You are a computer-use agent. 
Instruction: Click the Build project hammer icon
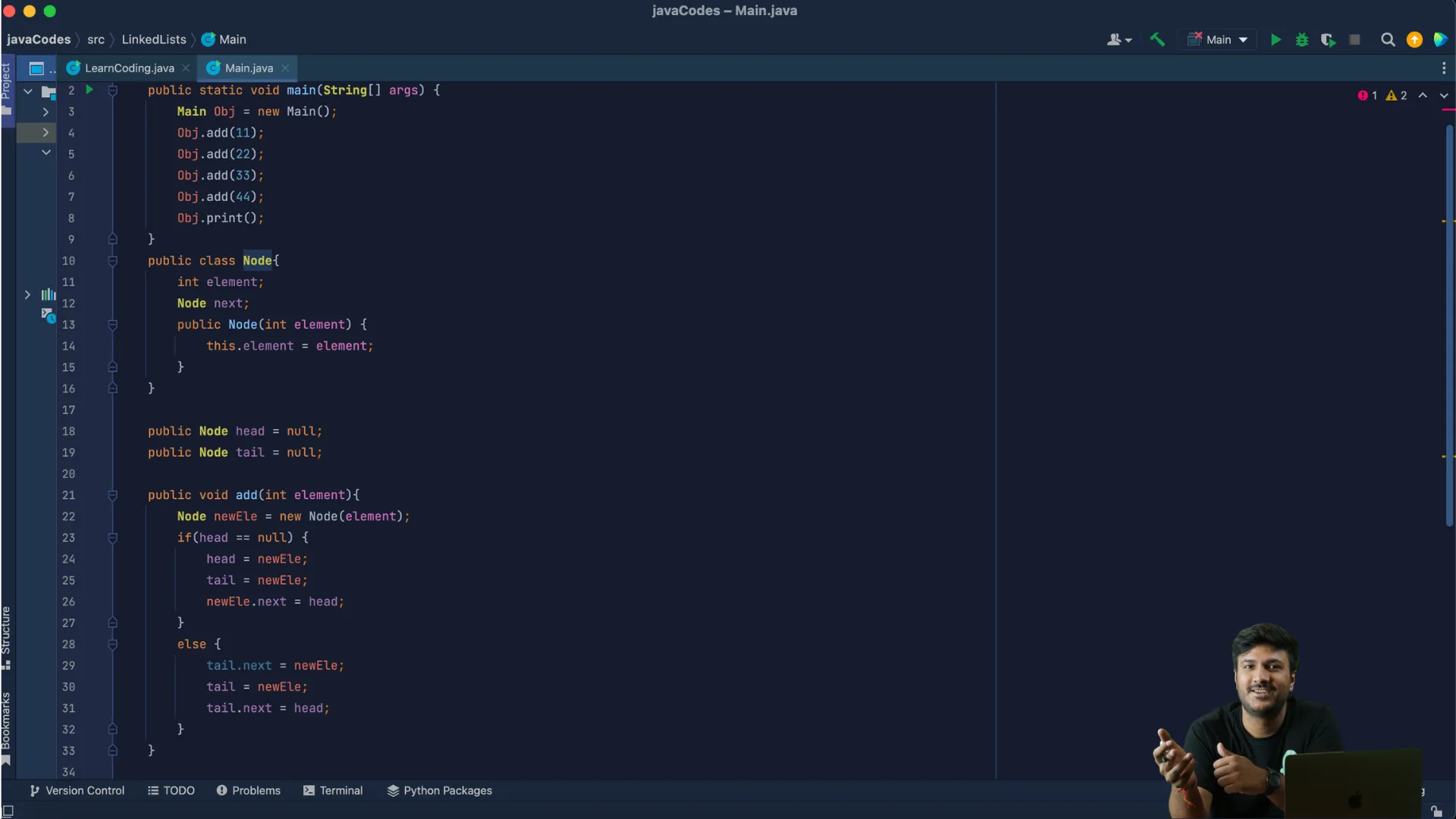pos(1157,39)
